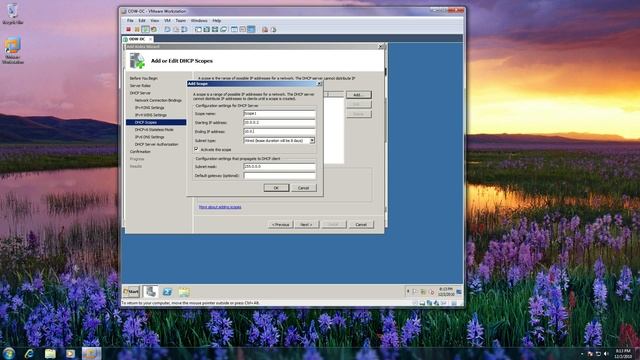The height and width of the screenshot is (360, 640).
Task: Open the Snapshot Manager toolbar icon
Action: (x=184, y=29)
